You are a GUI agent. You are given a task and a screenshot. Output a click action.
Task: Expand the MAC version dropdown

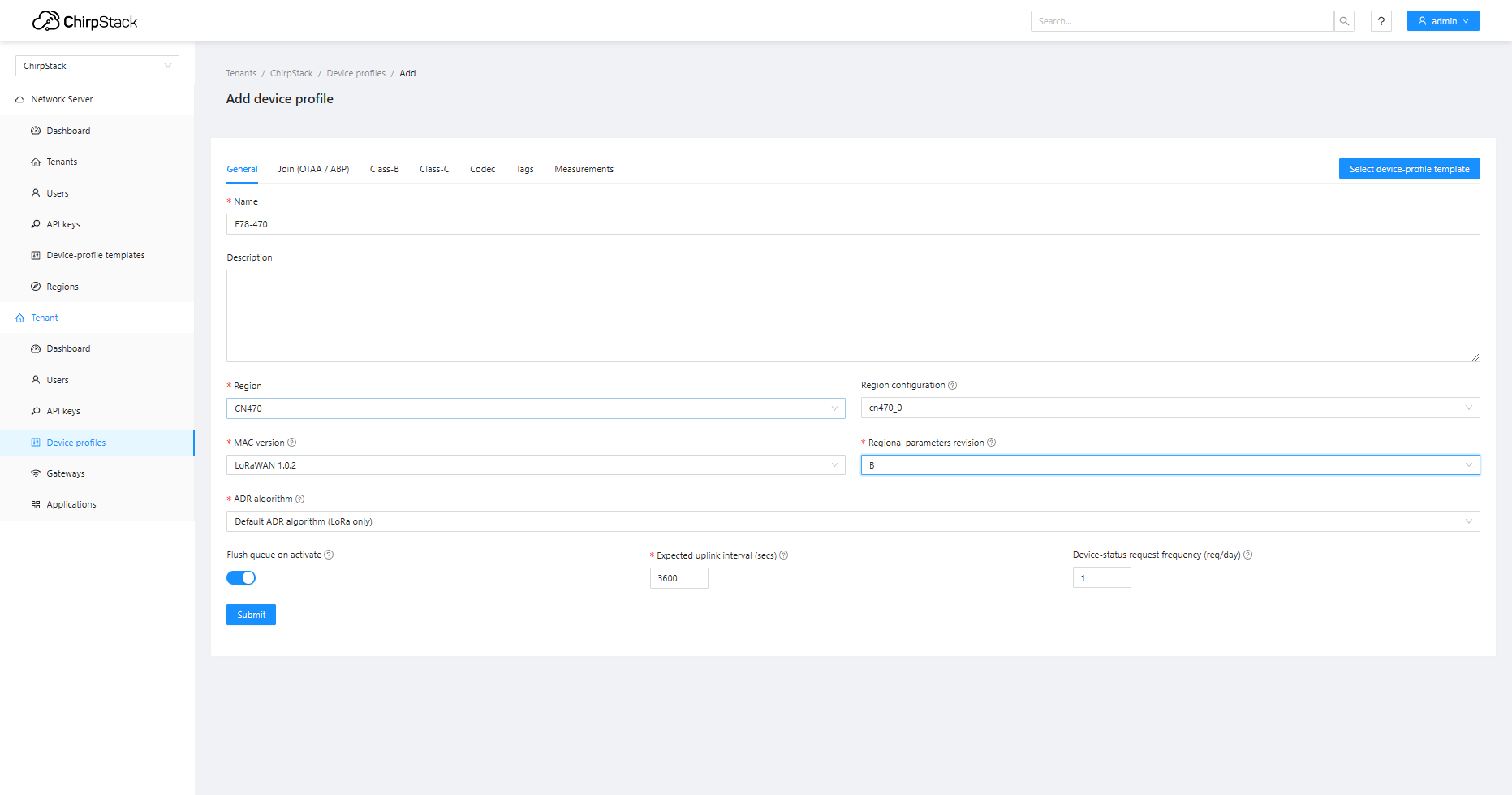[x=535, y=465]
